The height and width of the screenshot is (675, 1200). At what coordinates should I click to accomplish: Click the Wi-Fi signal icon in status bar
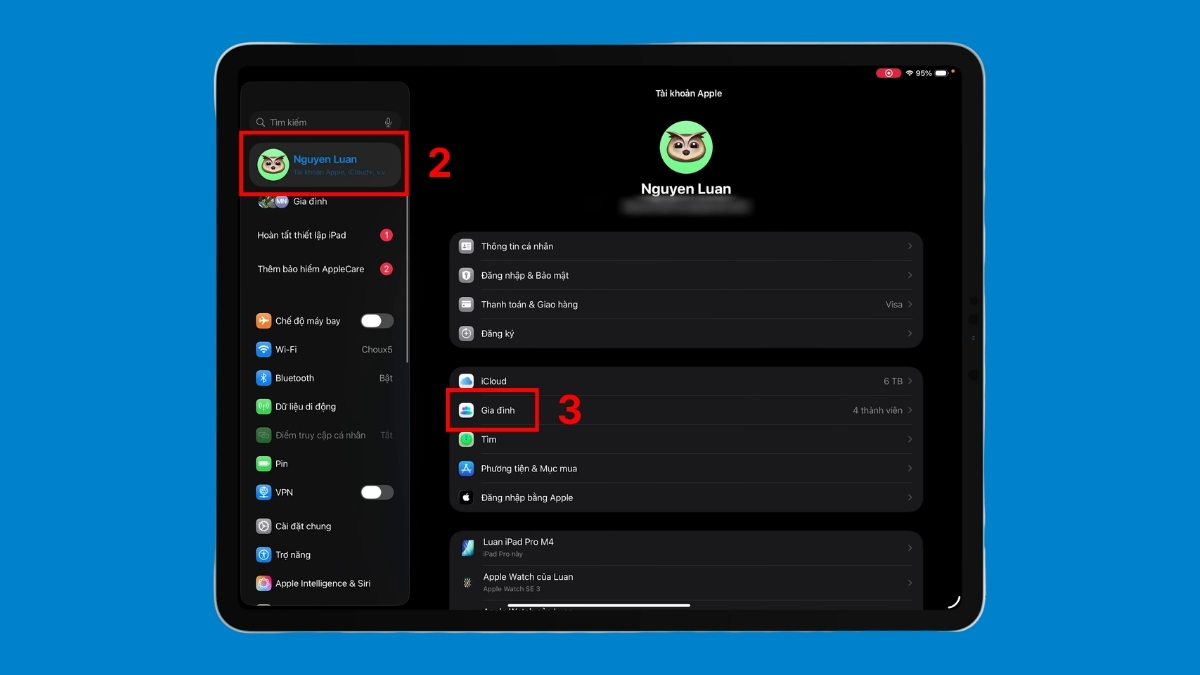click(910, 73)
